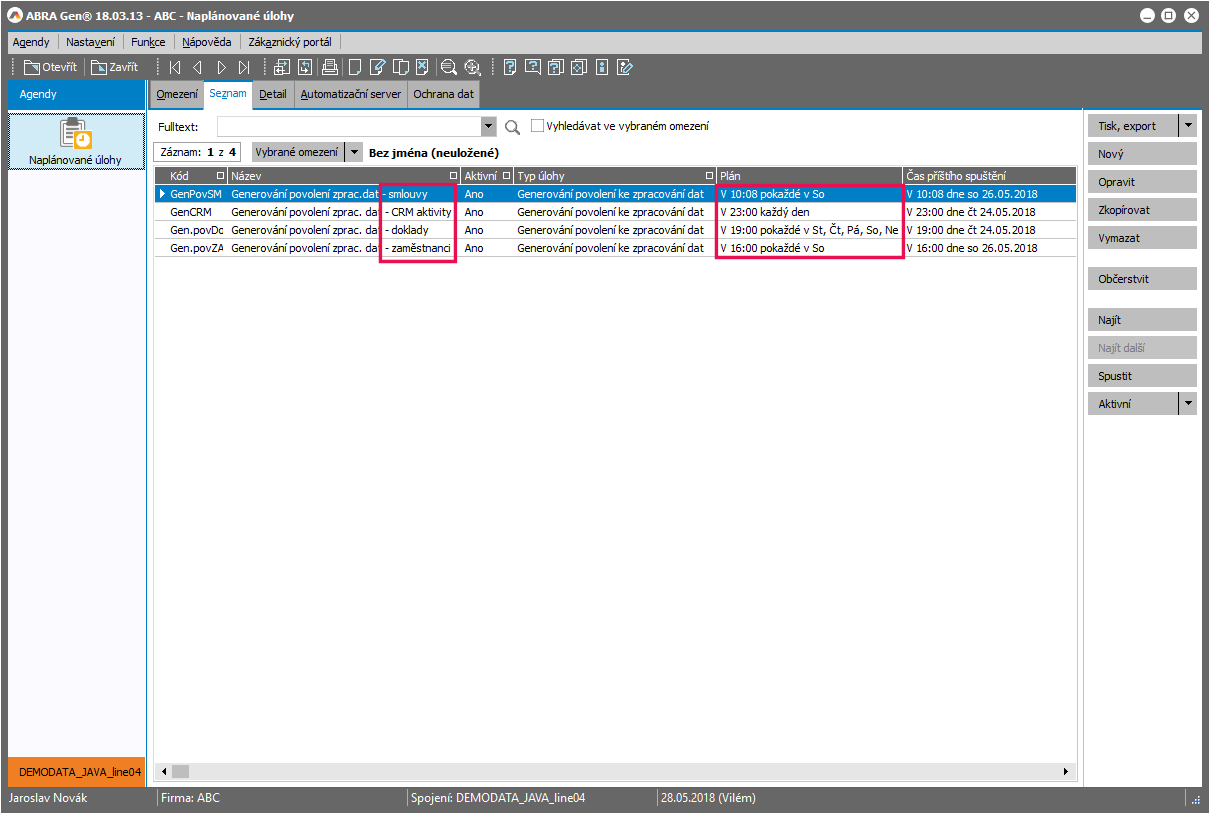Jump to first record arrow icon
The image size is (1210, 814).
(x=175, y=67)
